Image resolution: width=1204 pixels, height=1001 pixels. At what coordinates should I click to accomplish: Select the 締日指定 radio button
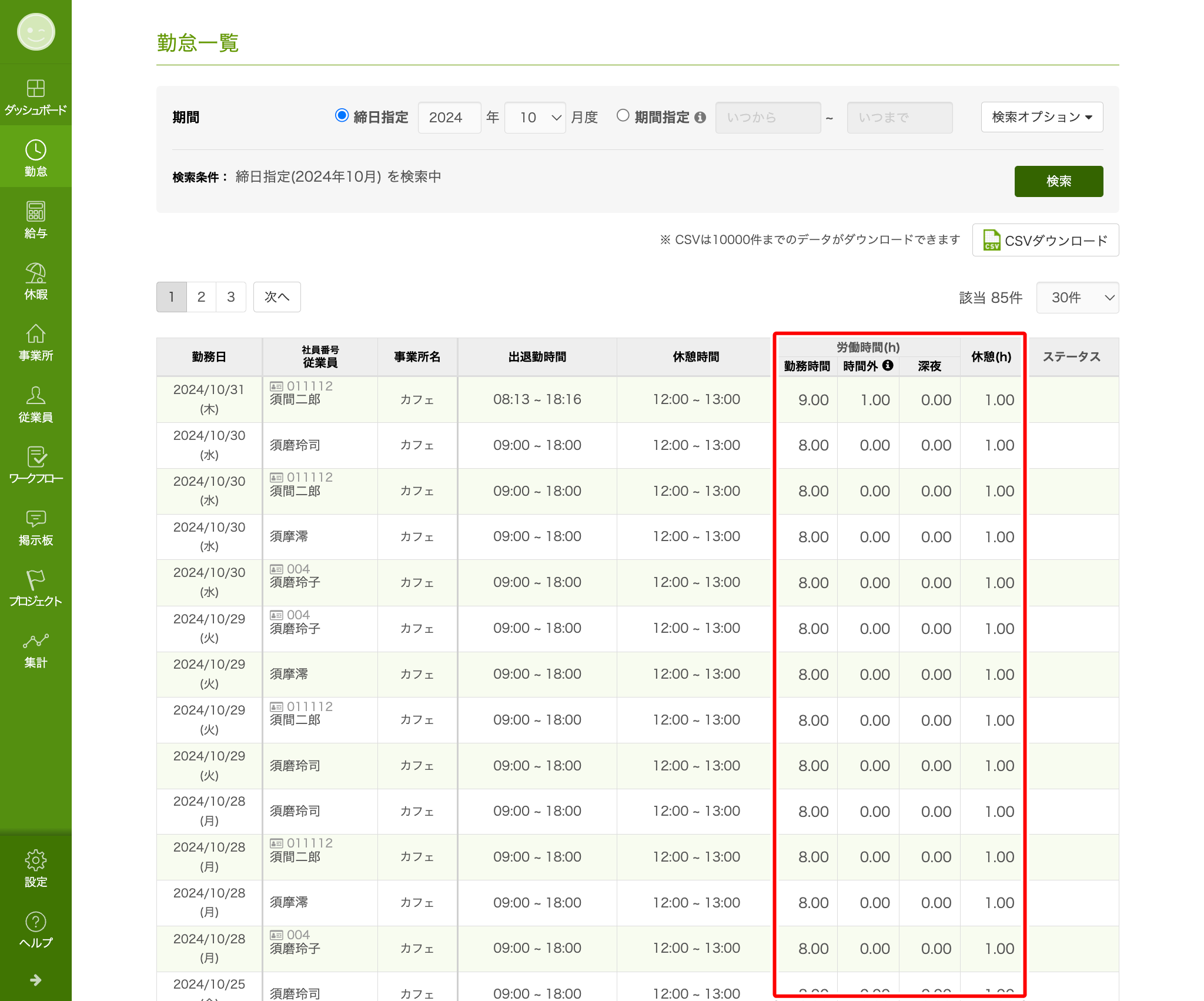coord(342,116)
